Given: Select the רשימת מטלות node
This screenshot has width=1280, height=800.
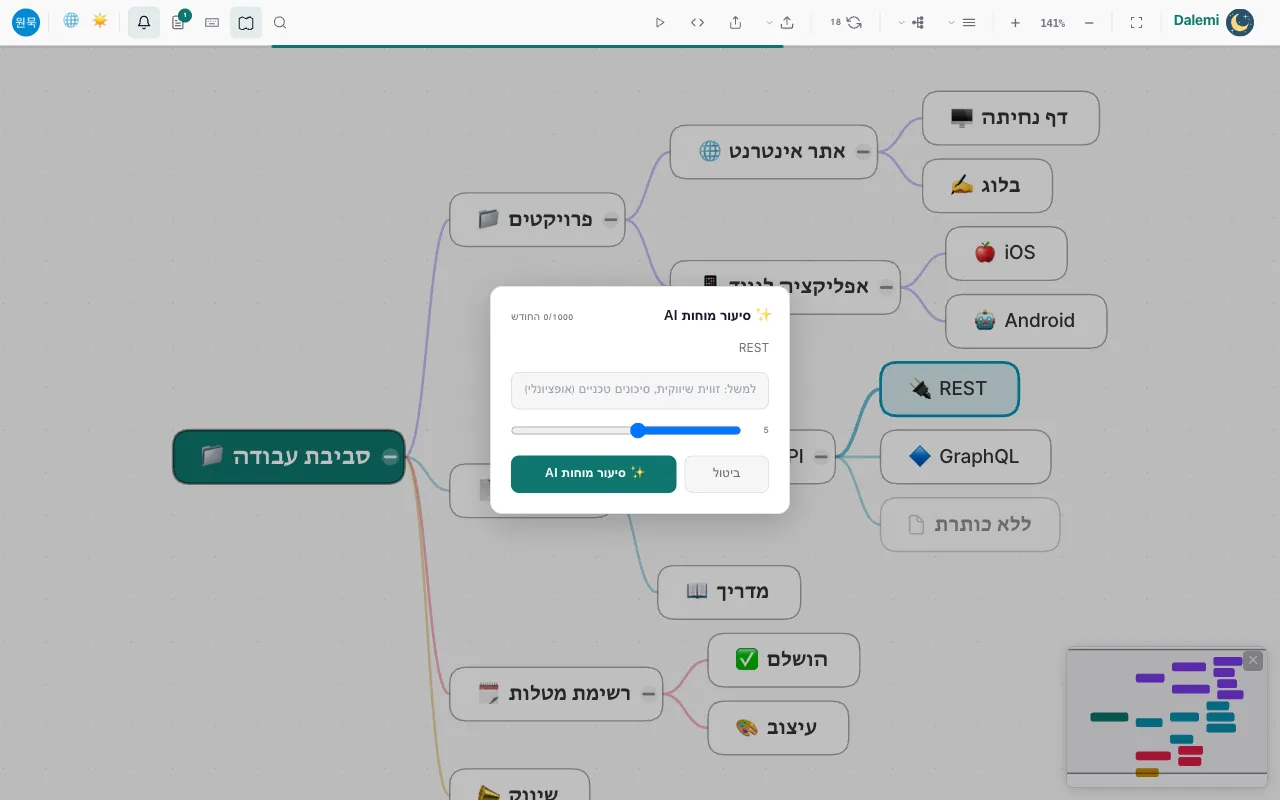Looking at the screenshot, I should click(x=556, y=694).
